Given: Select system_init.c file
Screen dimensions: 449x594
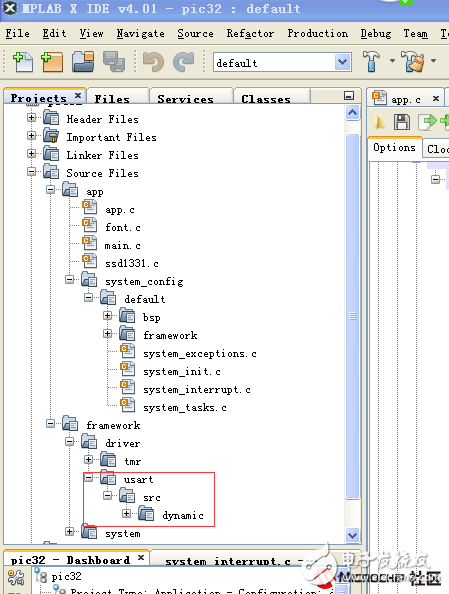Looking at the screenshot, I should click(181, 371).
